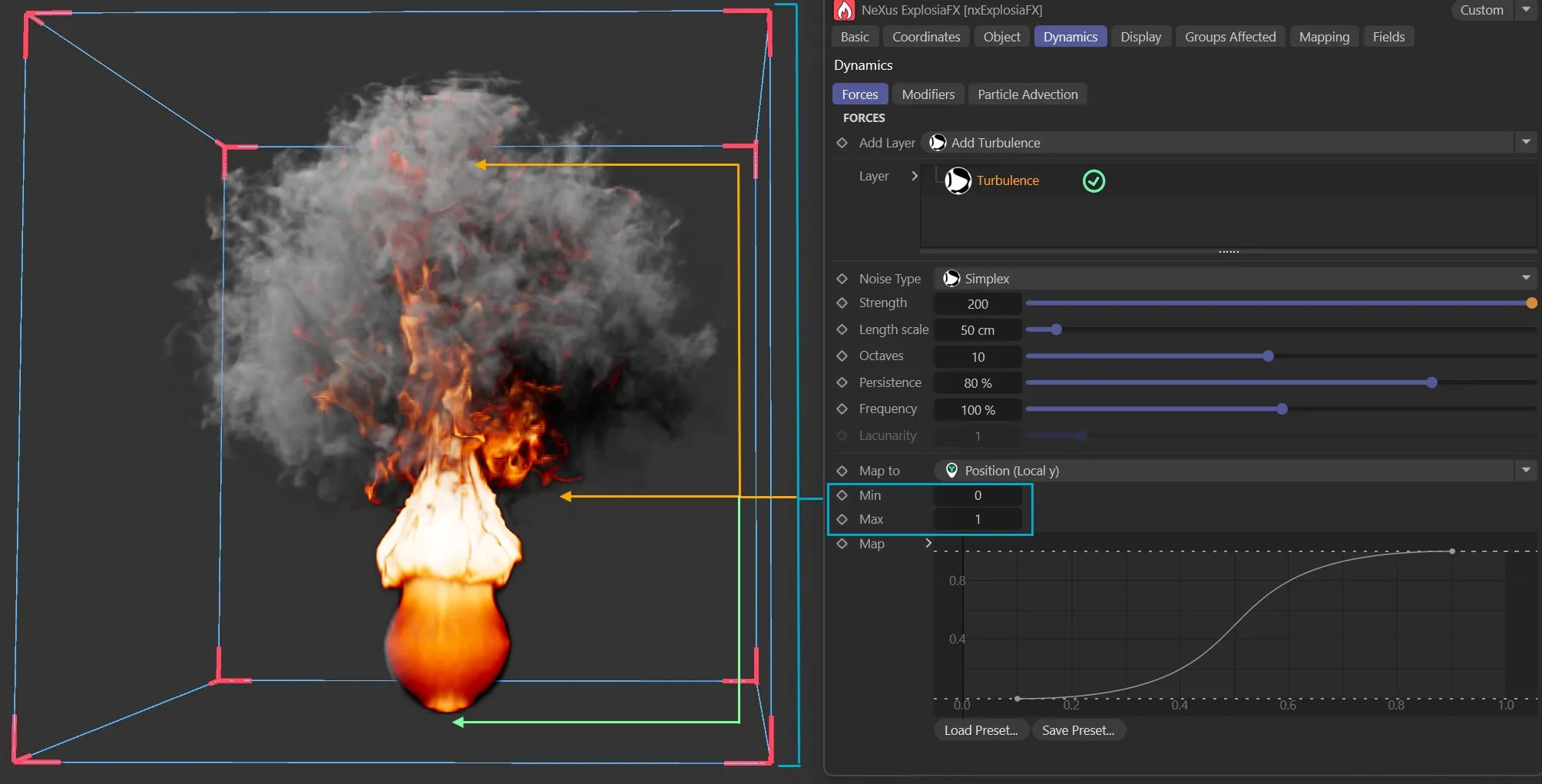The height and width of the screenshot is (784, 1542).
Task: Expand the Map curve section
Action: pyautogui.click(x=928, y=543)
